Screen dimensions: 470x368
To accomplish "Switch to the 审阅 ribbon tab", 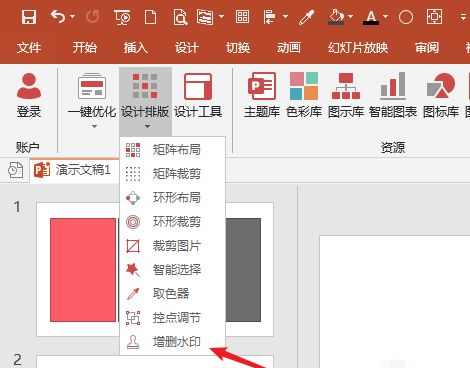I will click(x=427, y=48).
